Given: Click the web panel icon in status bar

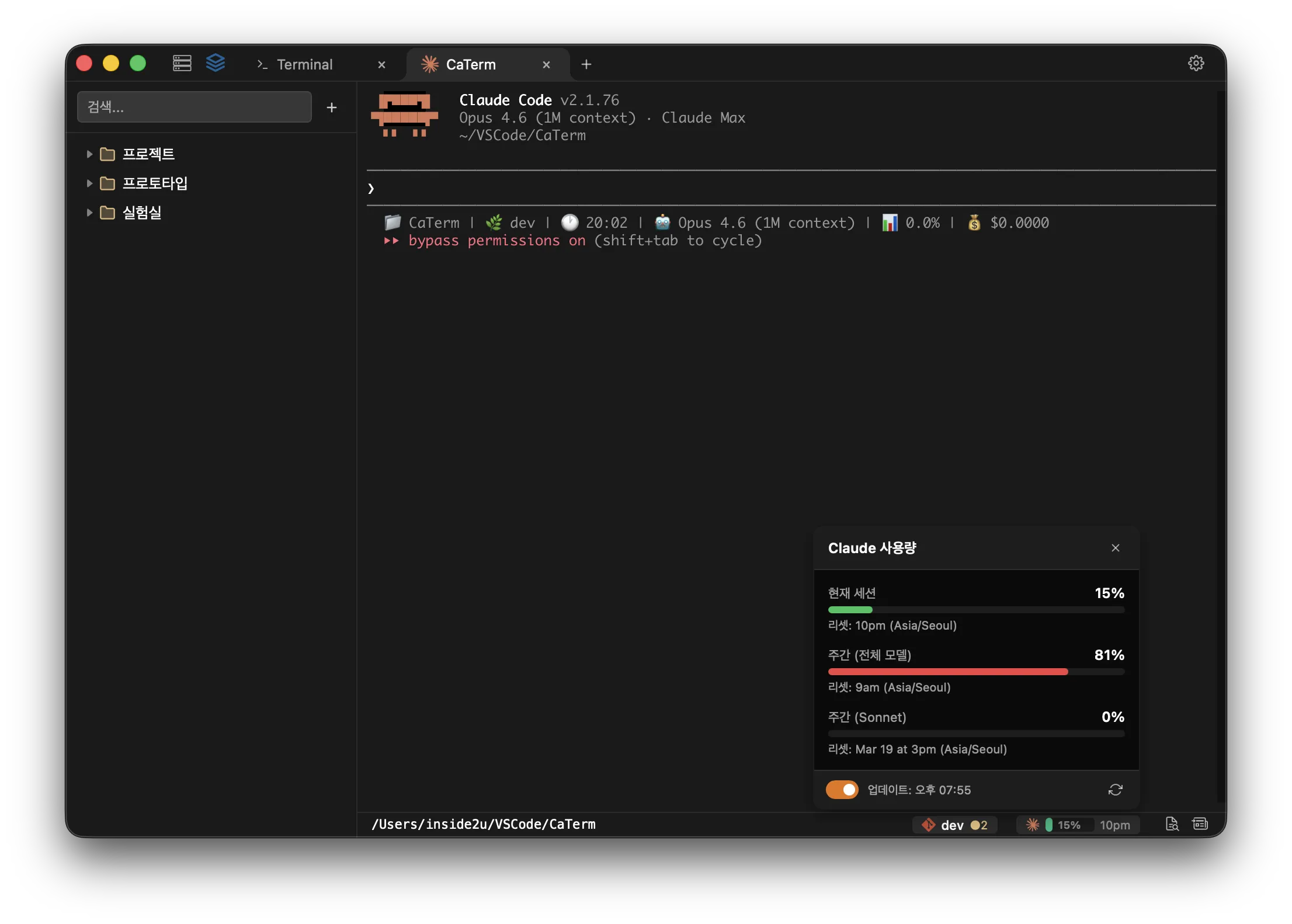Looking at the screenshot, I should pos(1200,824).
